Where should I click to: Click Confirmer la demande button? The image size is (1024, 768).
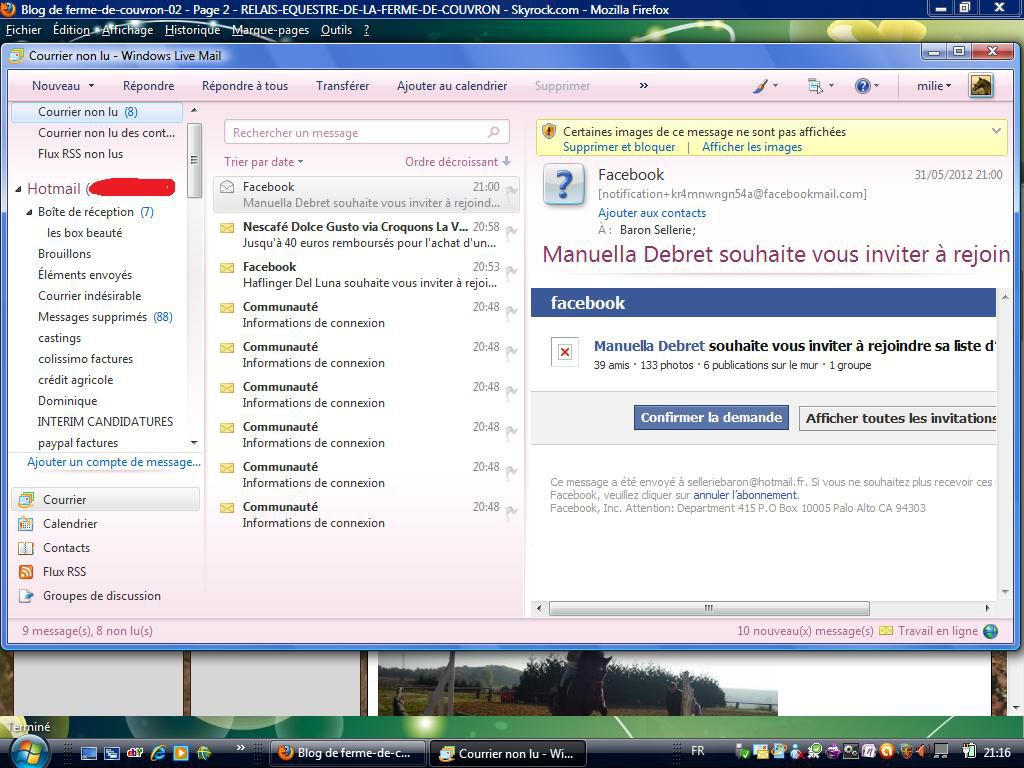711,418
